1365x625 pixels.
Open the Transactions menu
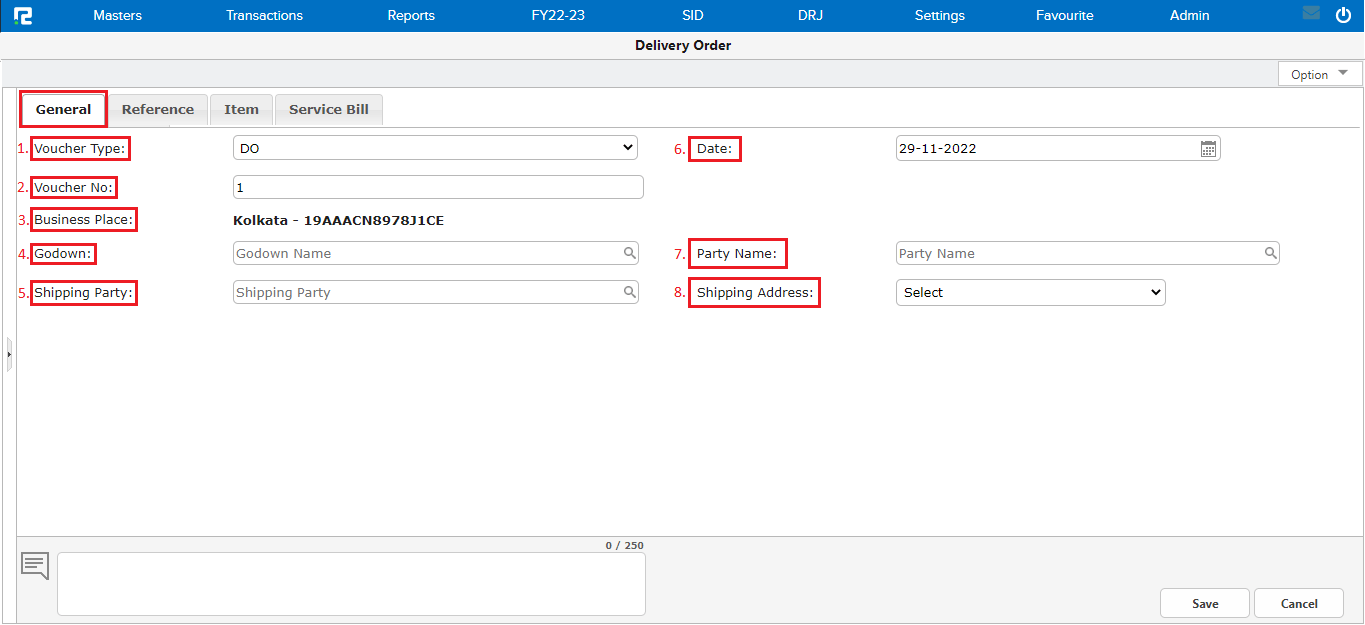tap(264, 16)
